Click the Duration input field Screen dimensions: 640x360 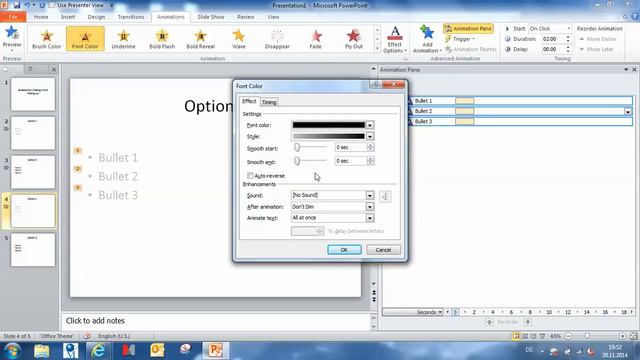553,39
